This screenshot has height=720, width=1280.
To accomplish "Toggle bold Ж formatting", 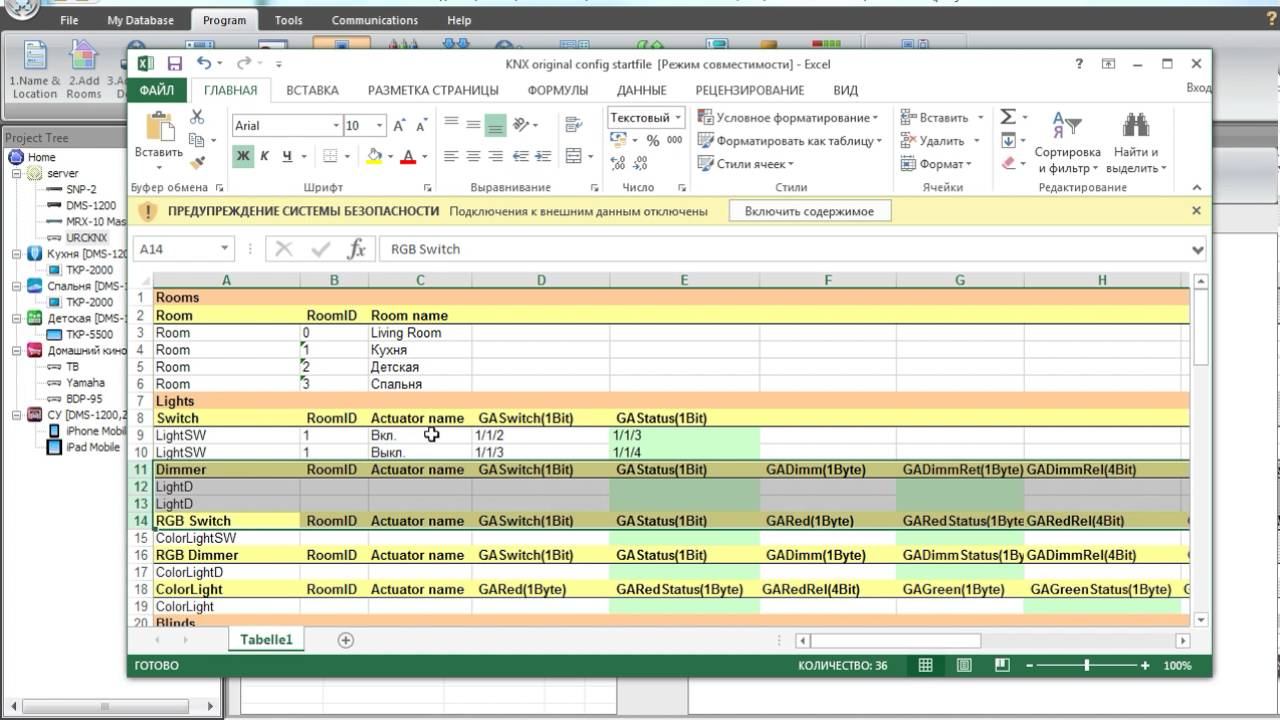I will (243, 157).
